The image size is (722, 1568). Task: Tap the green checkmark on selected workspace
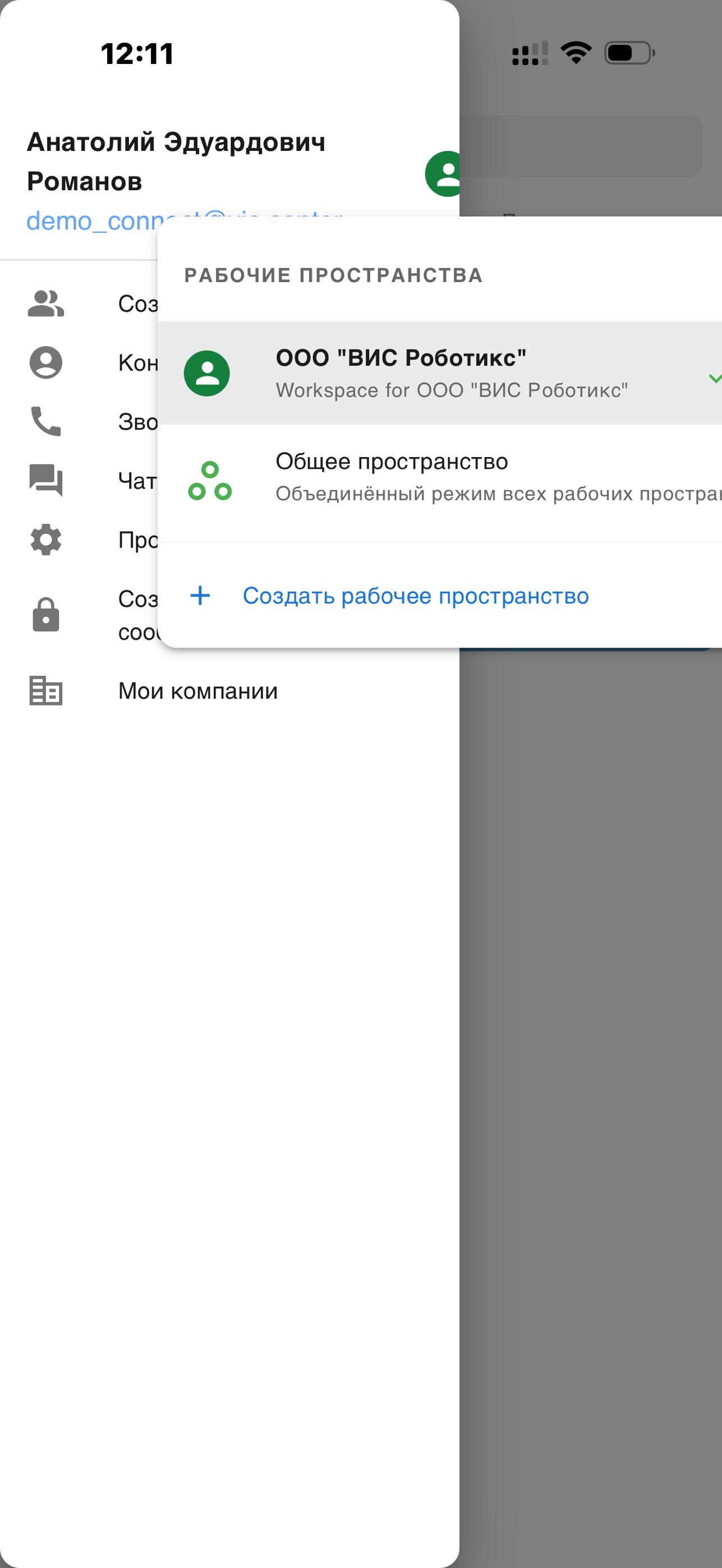[x=715, y=378]
